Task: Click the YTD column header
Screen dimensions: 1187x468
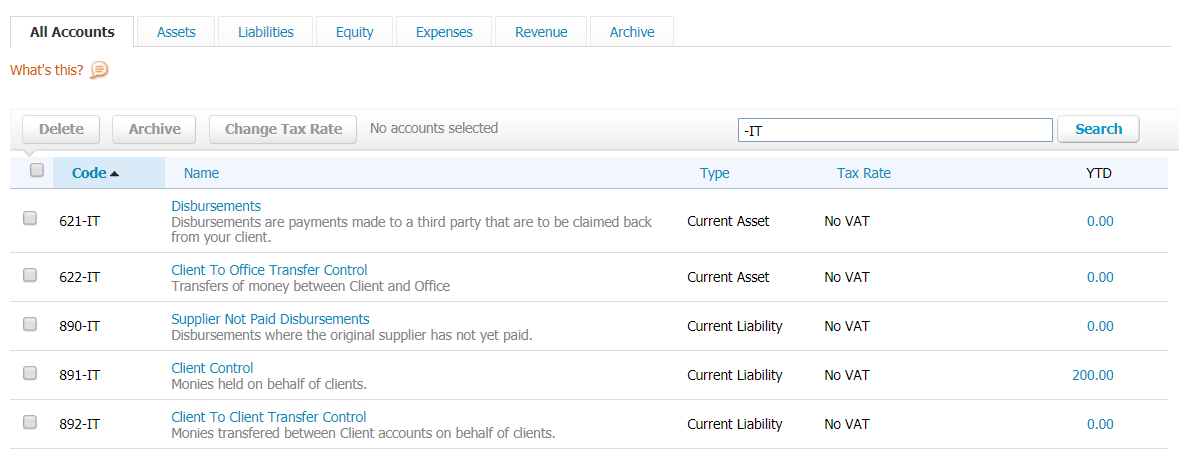Action: (1098, 173)
